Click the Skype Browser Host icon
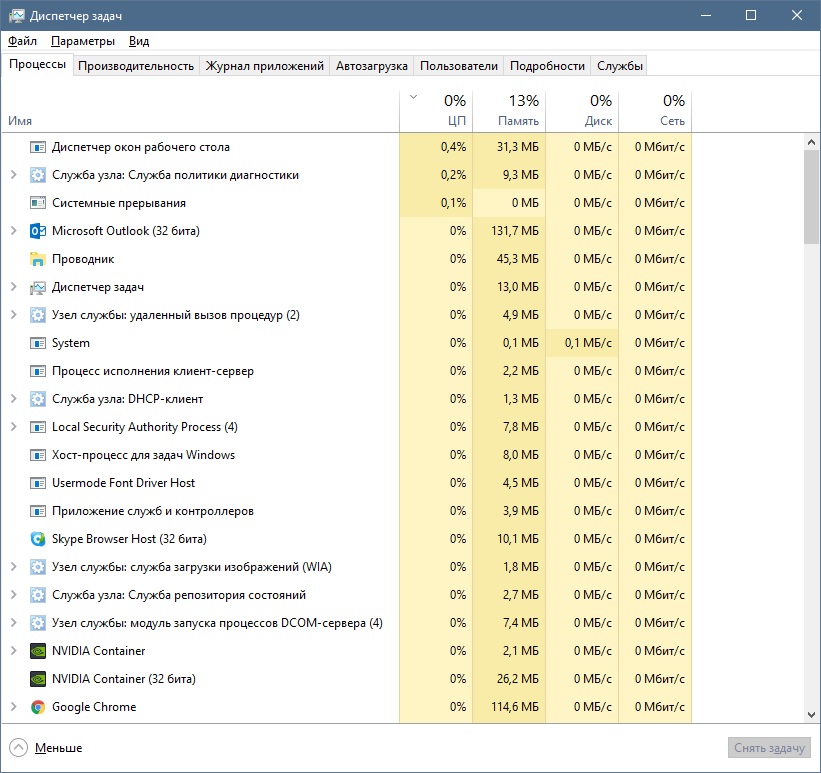 coord(38,539)
